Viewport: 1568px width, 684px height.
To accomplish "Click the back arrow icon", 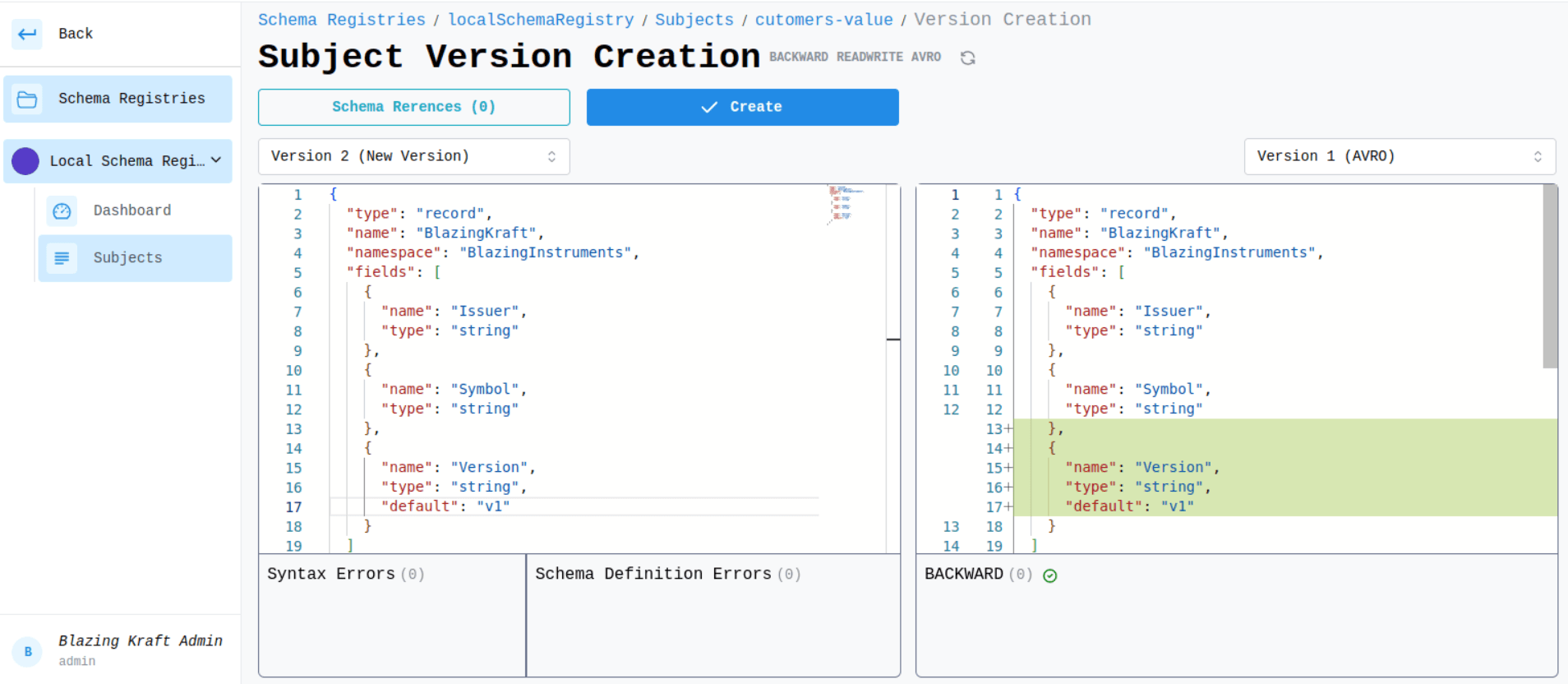I will 27,34.
